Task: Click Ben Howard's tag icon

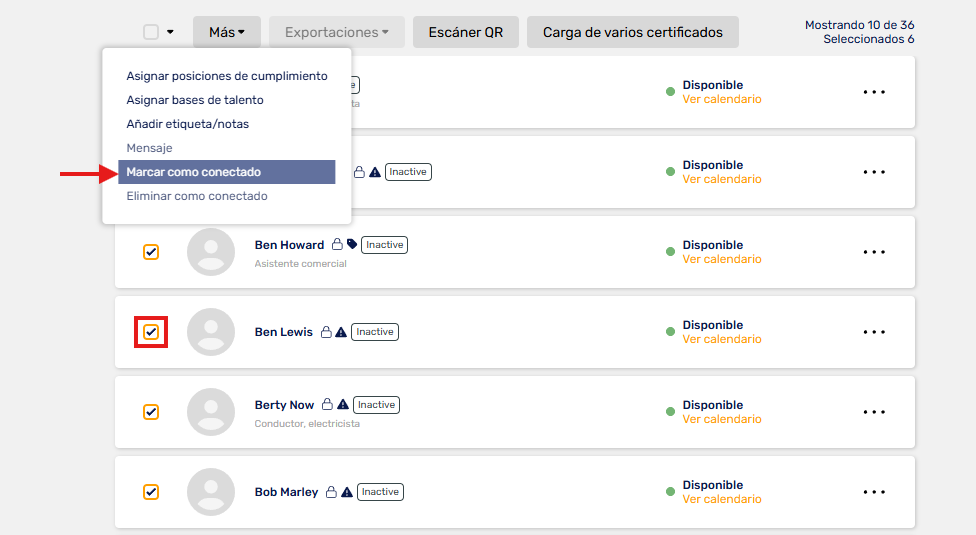Action: tap(352, 244)
